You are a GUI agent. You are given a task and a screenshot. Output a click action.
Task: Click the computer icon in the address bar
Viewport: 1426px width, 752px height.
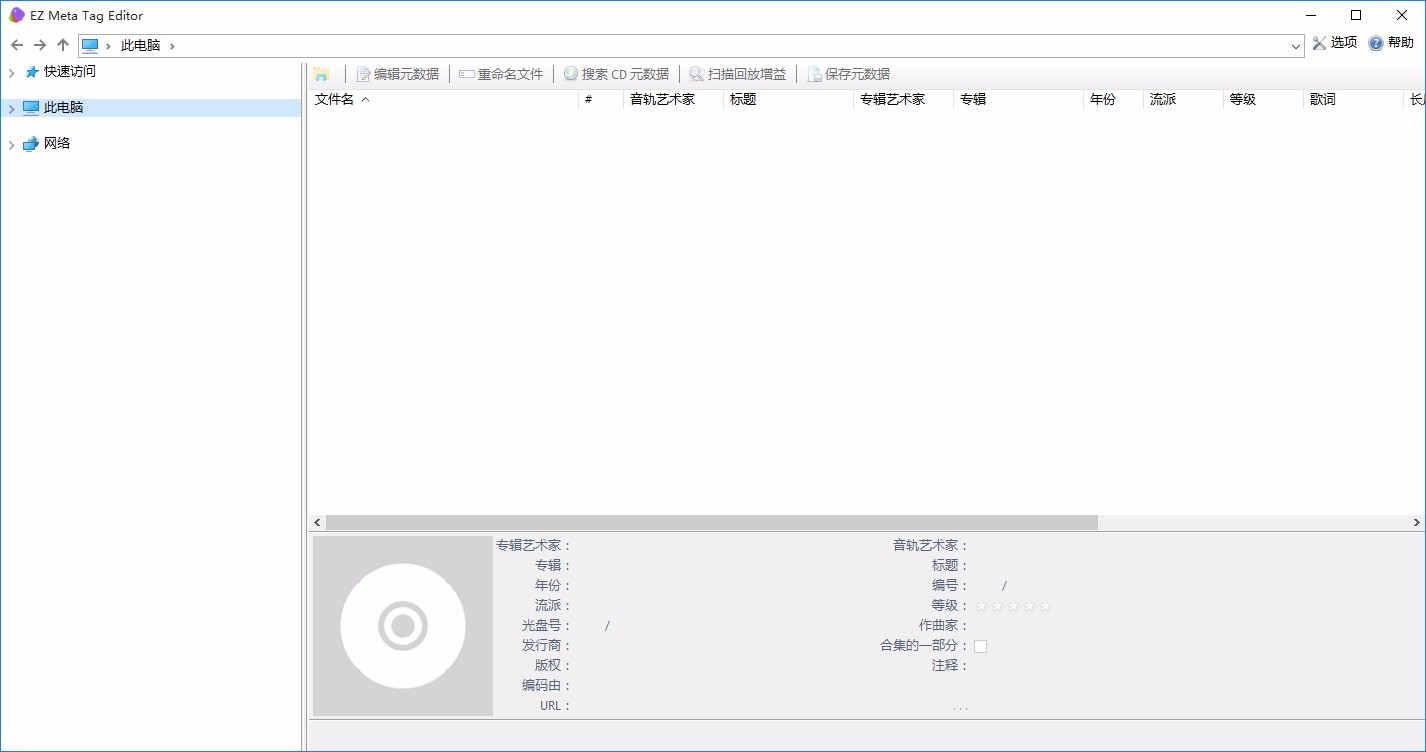(x=90, y=45)
